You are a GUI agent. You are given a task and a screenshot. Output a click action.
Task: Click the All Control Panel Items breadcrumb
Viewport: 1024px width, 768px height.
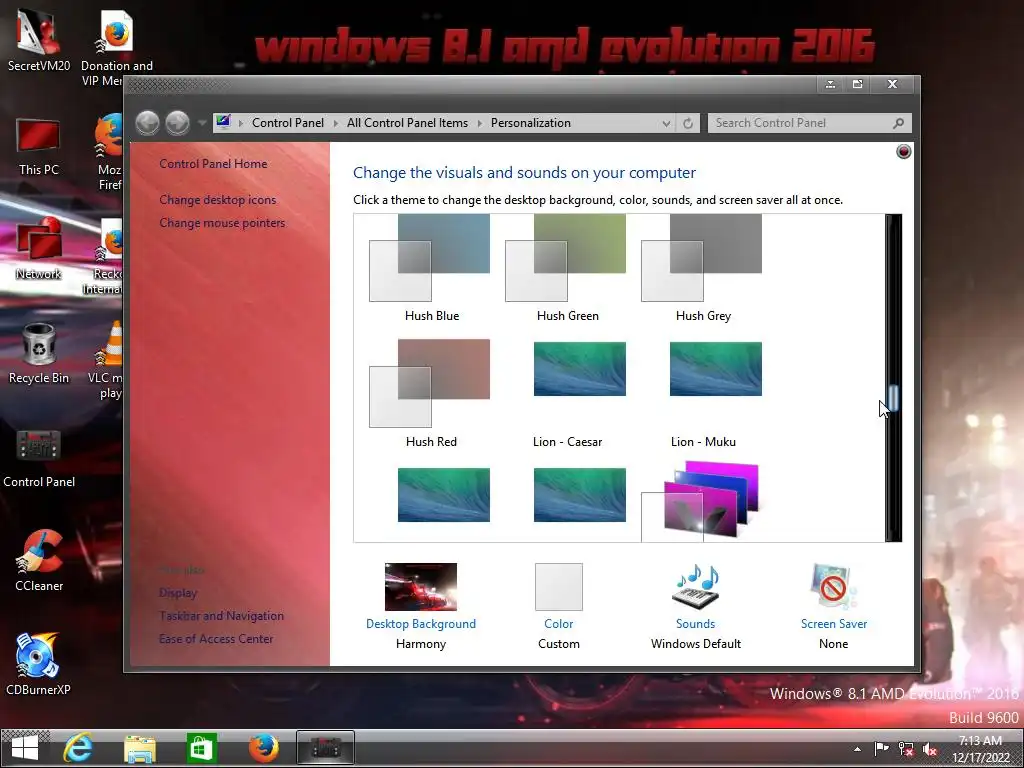pos(408,123)
